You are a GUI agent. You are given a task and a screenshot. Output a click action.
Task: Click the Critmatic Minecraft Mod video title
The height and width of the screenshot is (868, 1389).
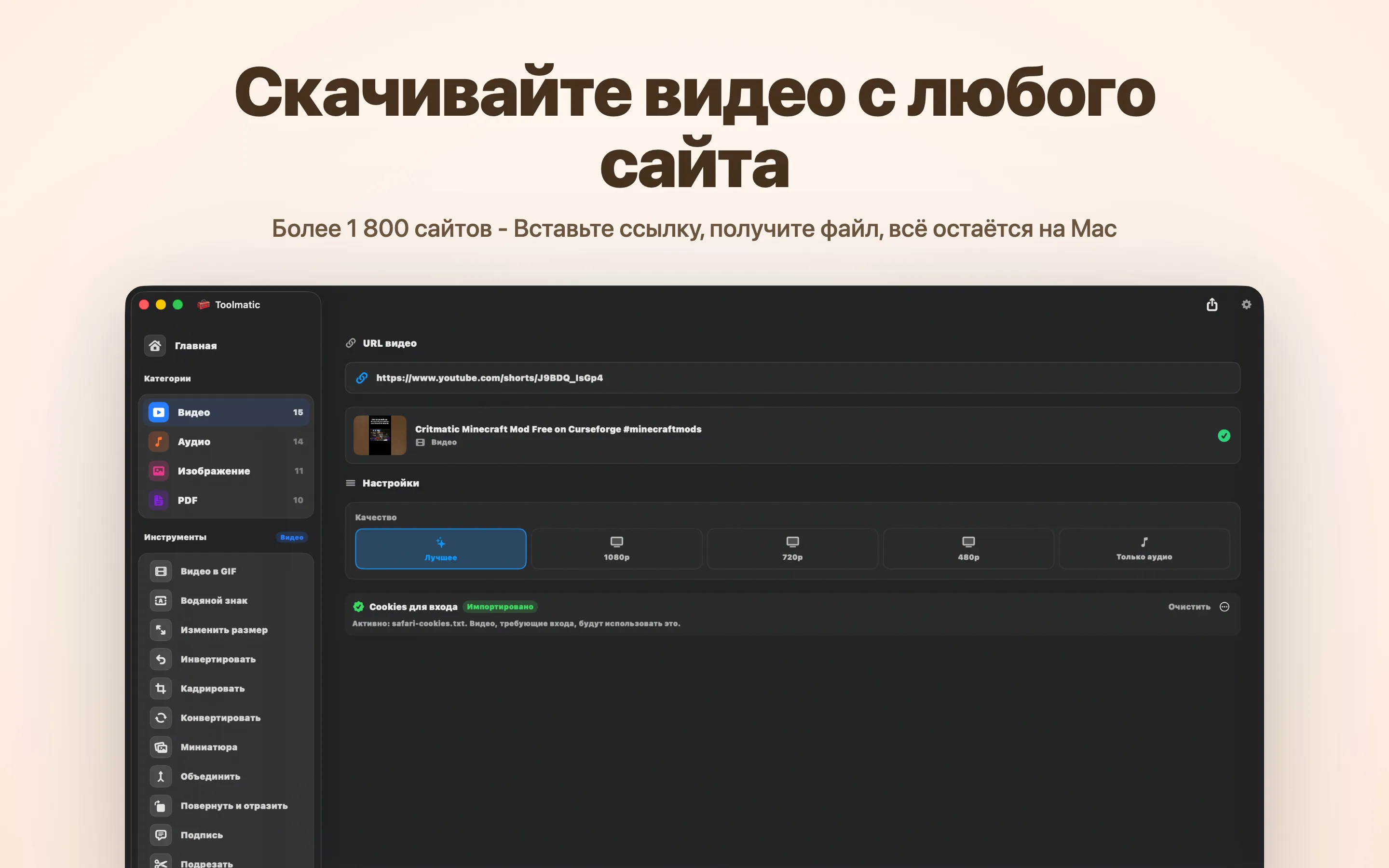[x=558, y=429]
